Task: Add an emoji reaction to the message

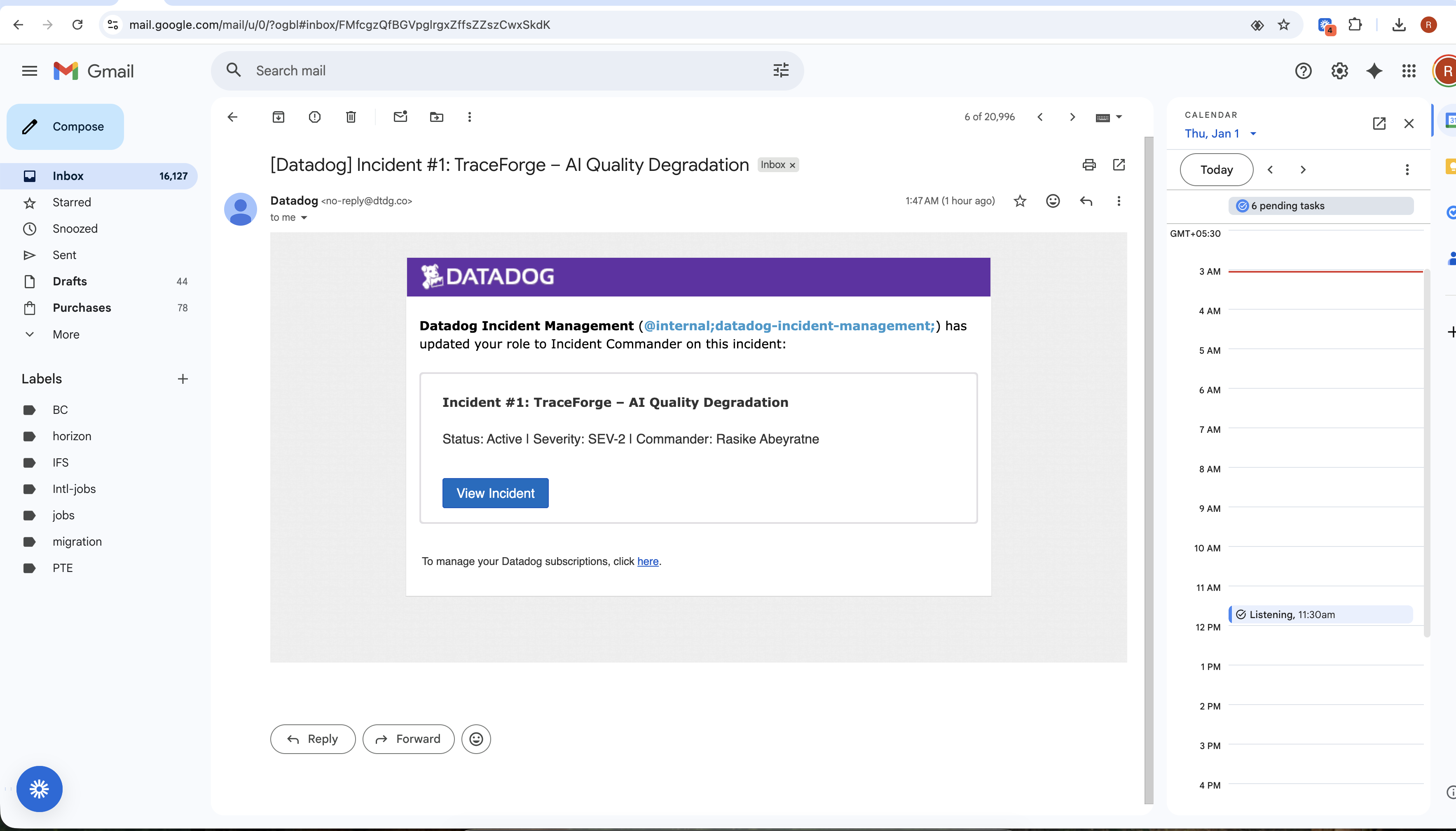Action: click(1053, 201)
